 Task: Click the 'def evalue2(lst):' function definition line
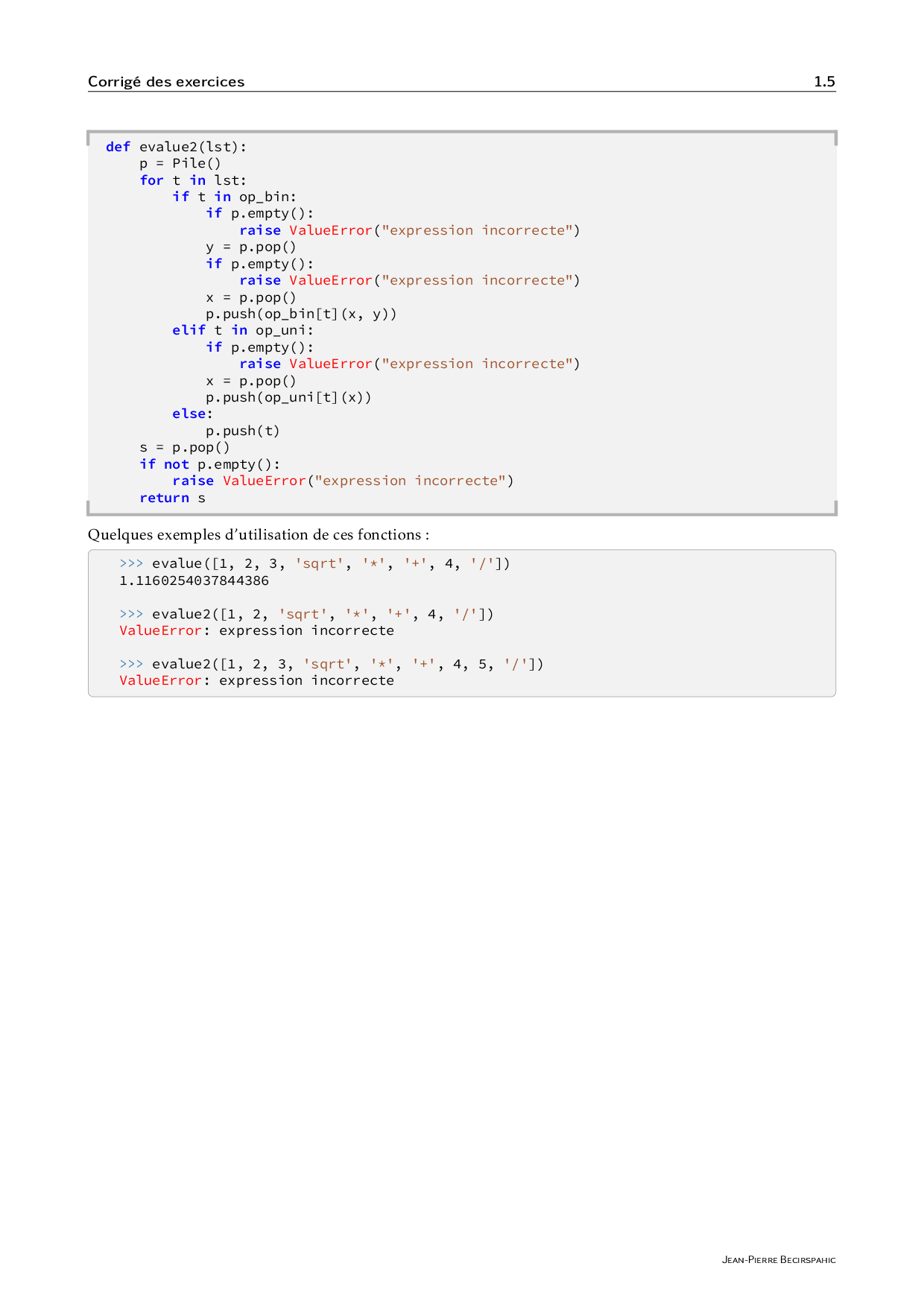pos(176,147)
